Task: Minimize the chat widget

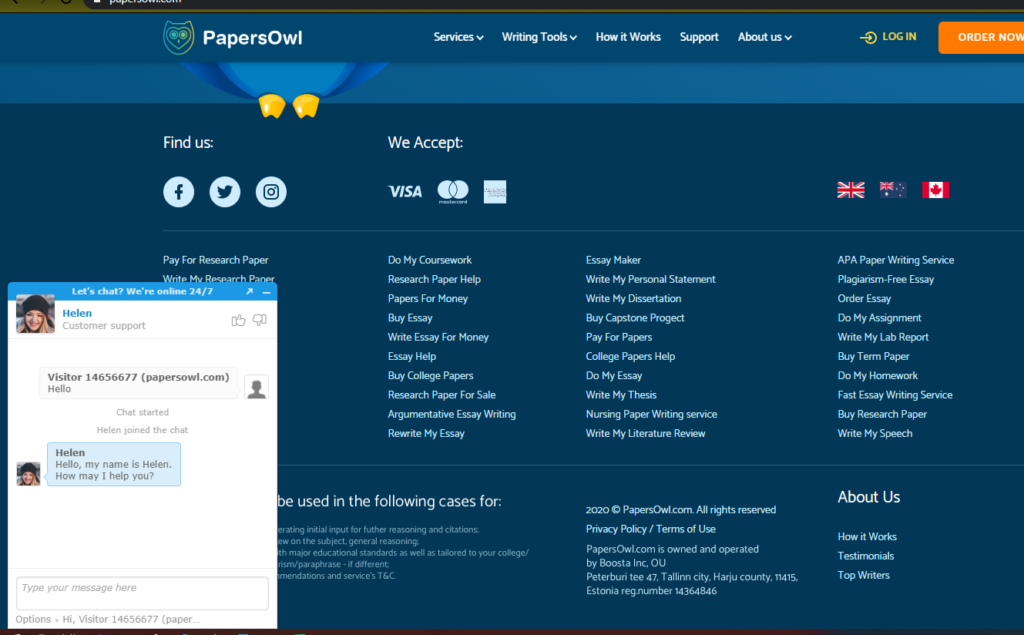Action: click(266, 292)
